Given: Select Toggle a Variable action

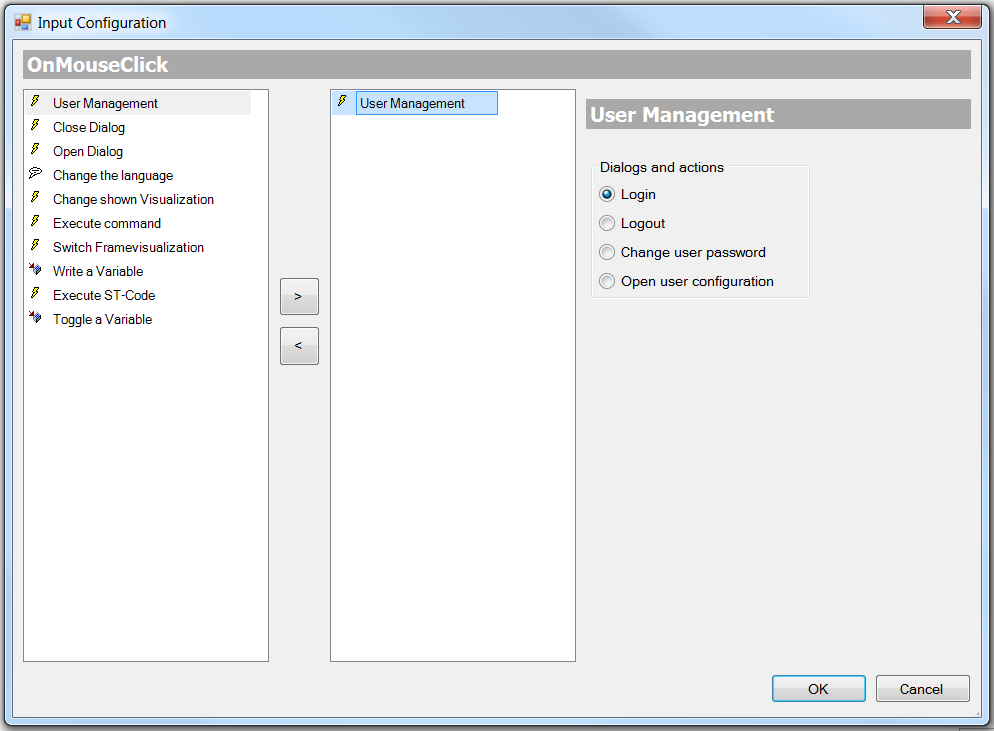Looking at the screenshot, I should point(102,320).
